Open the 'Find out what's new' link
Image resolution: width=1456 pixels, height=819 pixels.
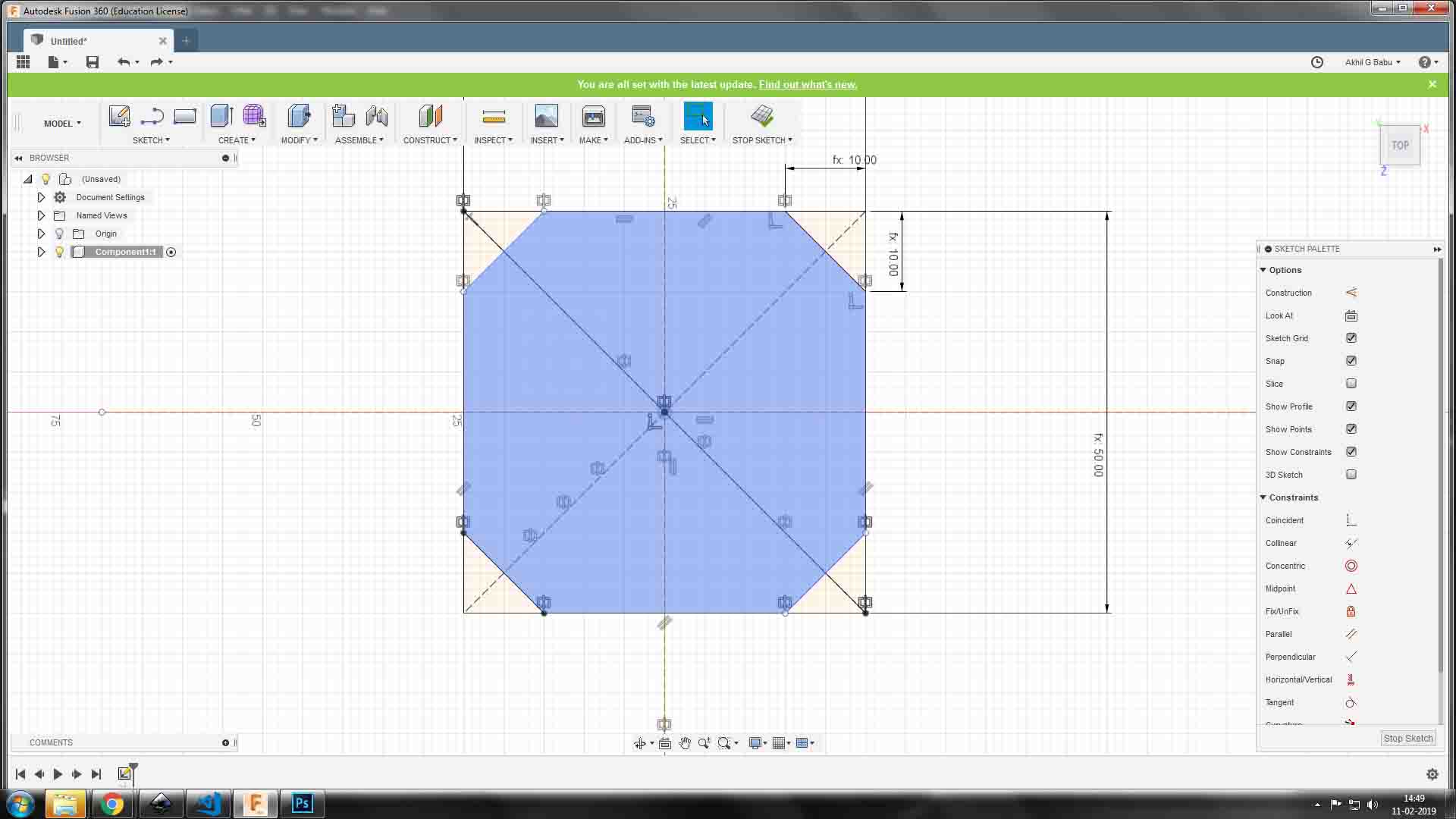[808, 84]
